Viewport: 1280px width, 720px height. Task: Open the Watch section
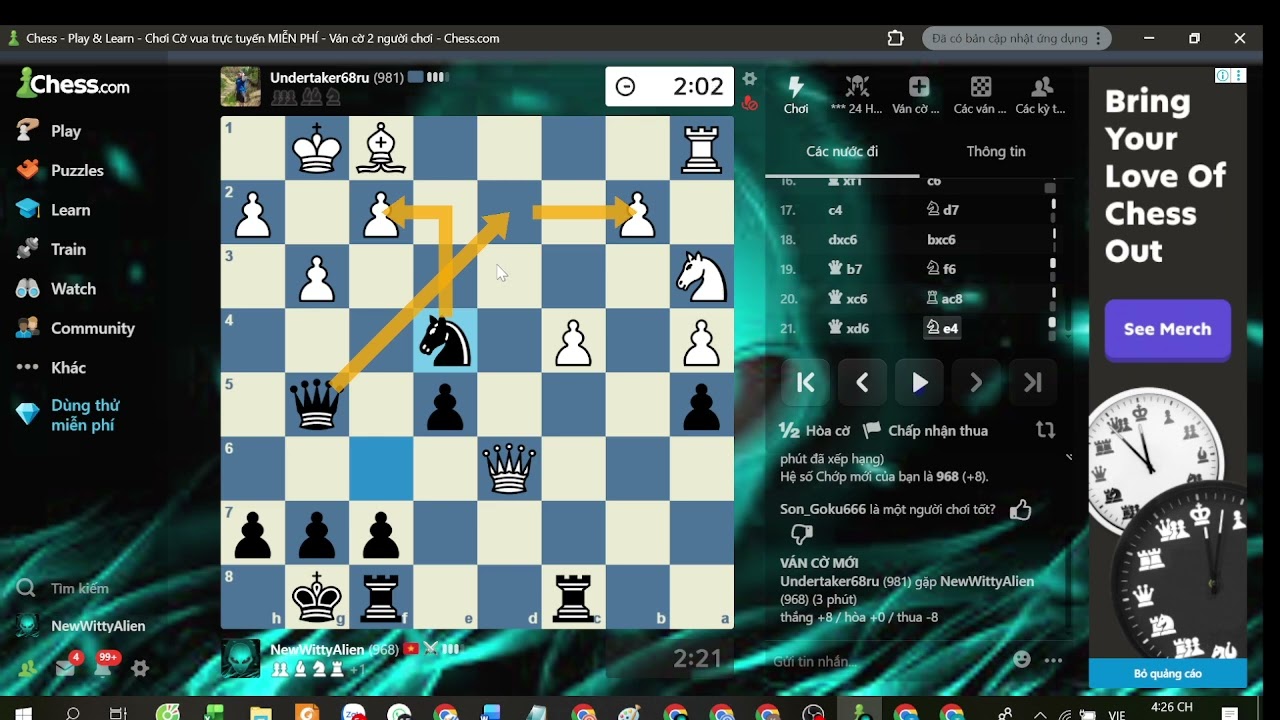tap(57, 289)
